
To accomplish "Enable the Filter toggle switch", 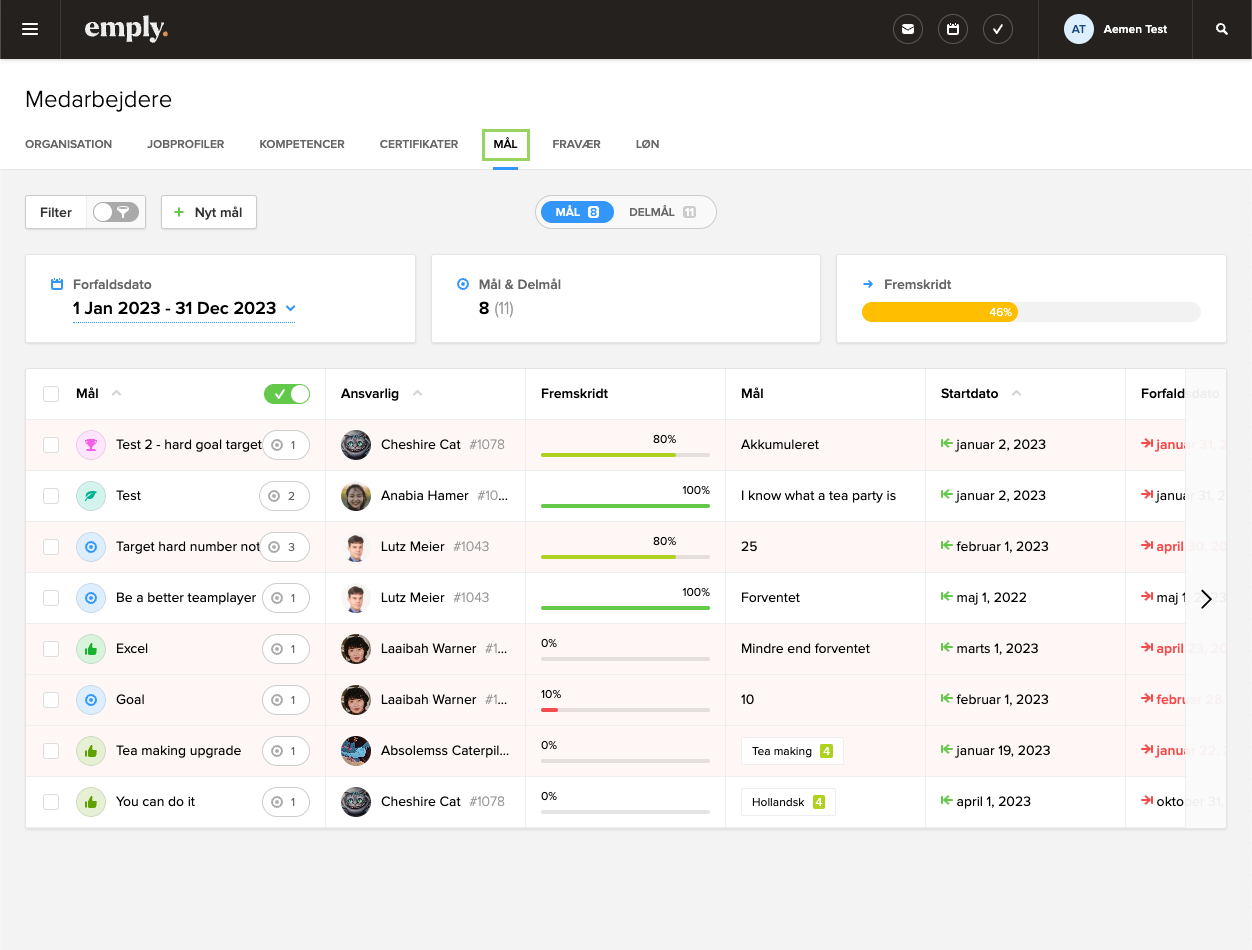I will (x=115, y=212).
